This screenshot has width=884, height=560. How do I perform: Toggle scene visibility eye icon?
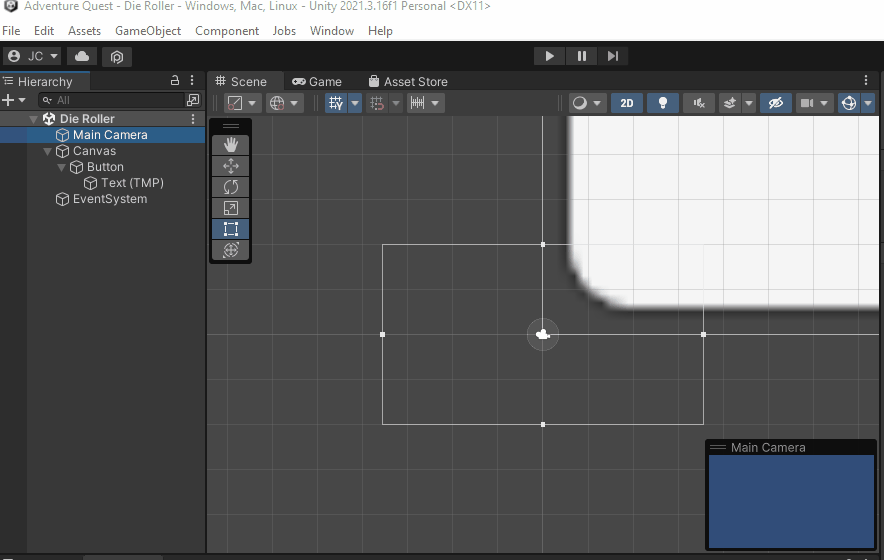(x=774, y=103)
